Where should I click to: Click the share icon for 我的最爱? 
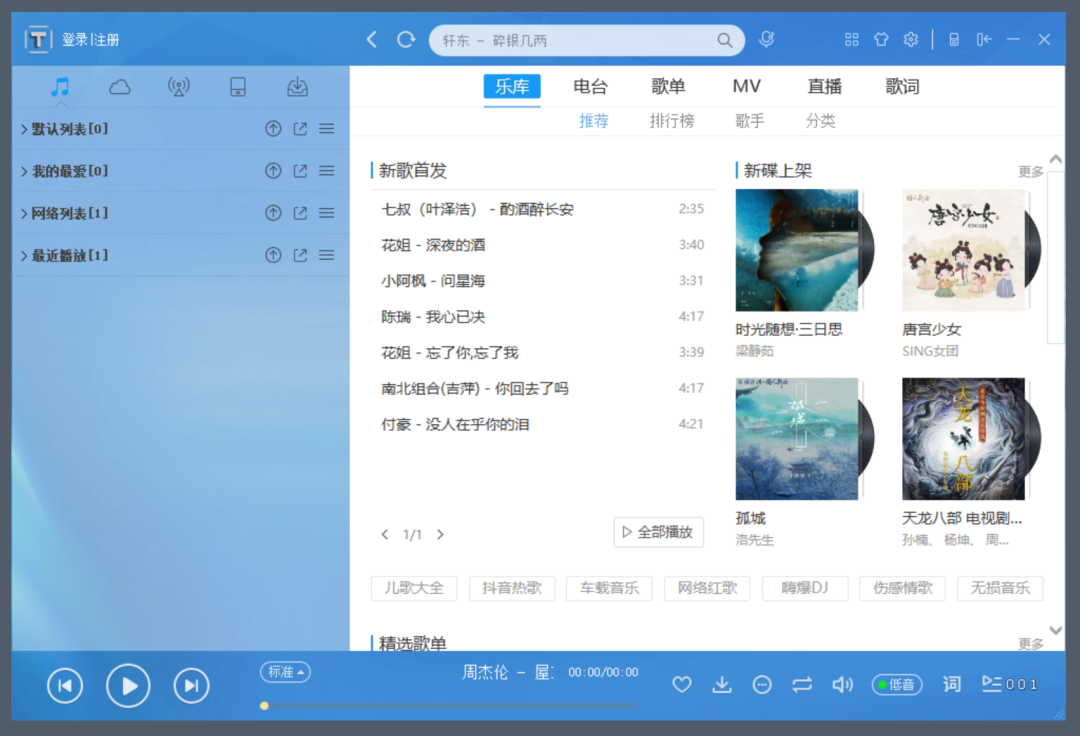coord(300,171)
